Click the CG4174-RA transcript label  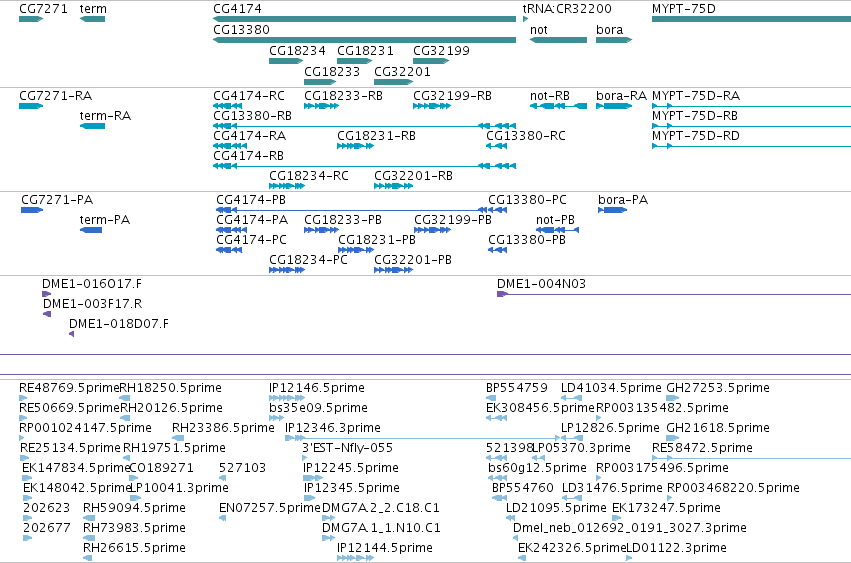click(249, 136)
